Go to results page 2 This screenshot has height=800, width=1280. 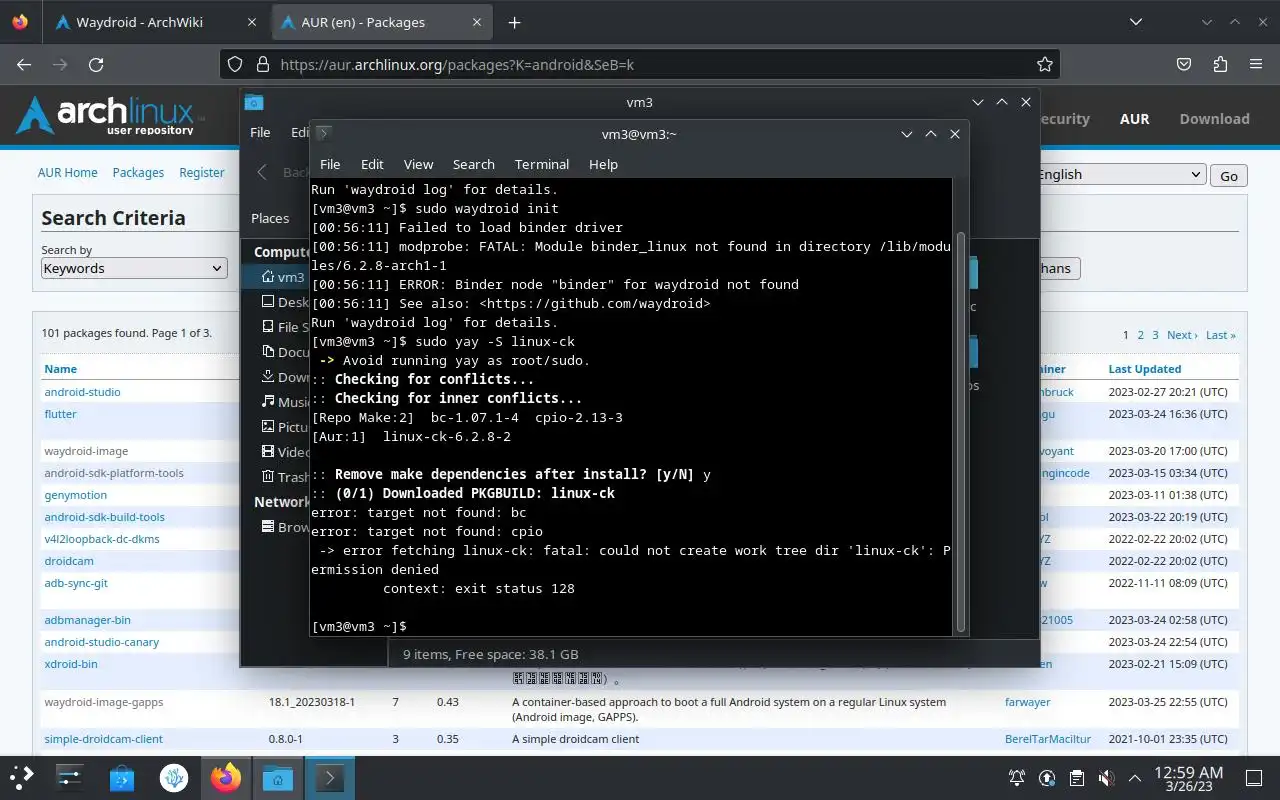pyautogui.click(x=1140, y=335)
